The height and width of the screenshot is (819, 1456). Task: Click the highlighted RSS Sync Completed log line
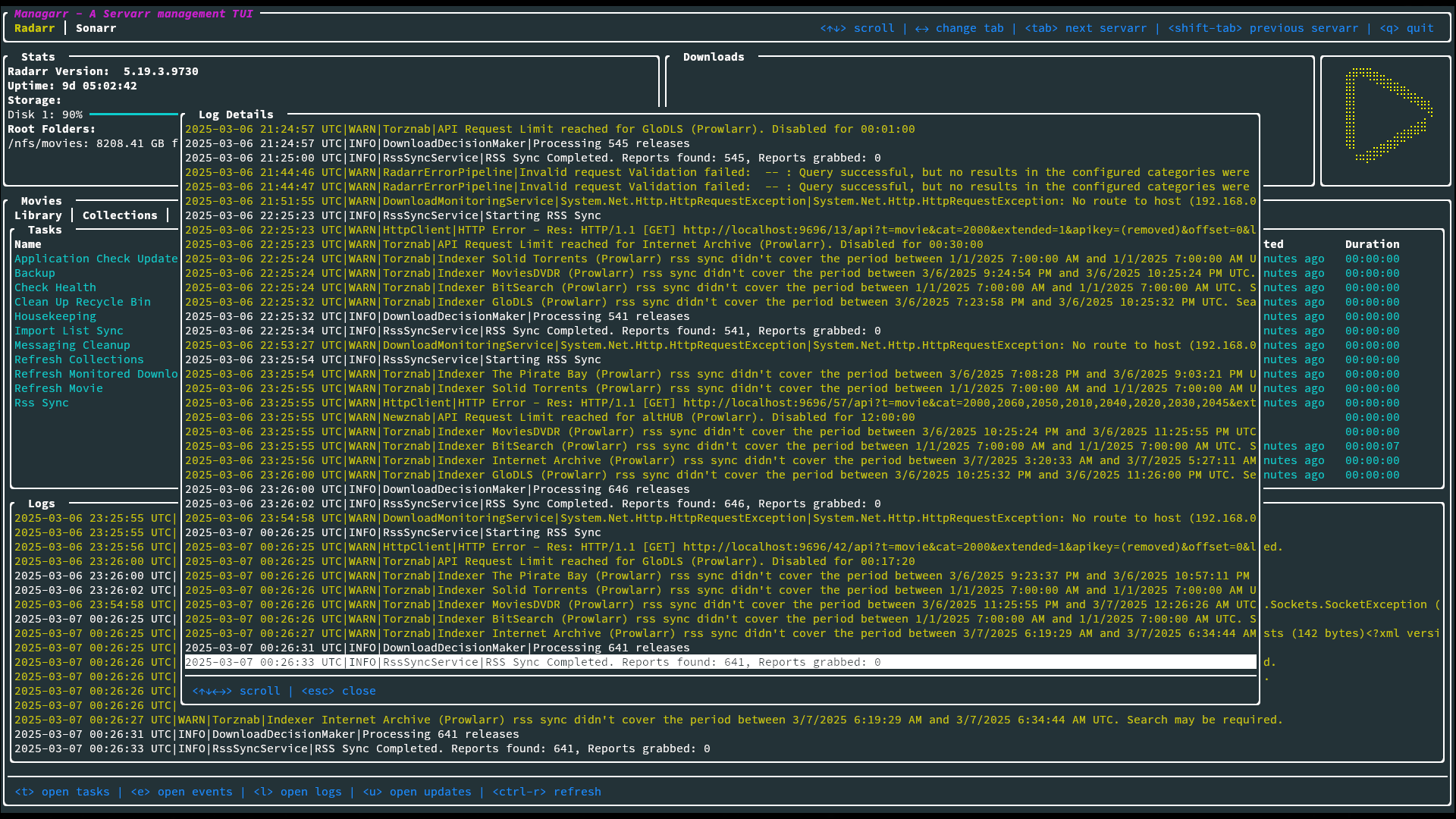coord(532,662)
